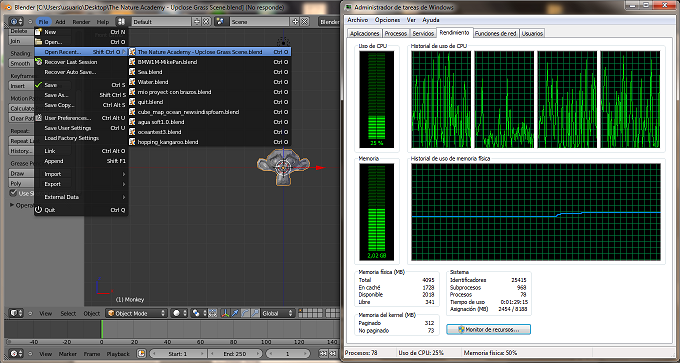This screenshot has height=363, width=680.
Task: Jump to previous keyframe icon in timeline
Action: tap(333, 354)
